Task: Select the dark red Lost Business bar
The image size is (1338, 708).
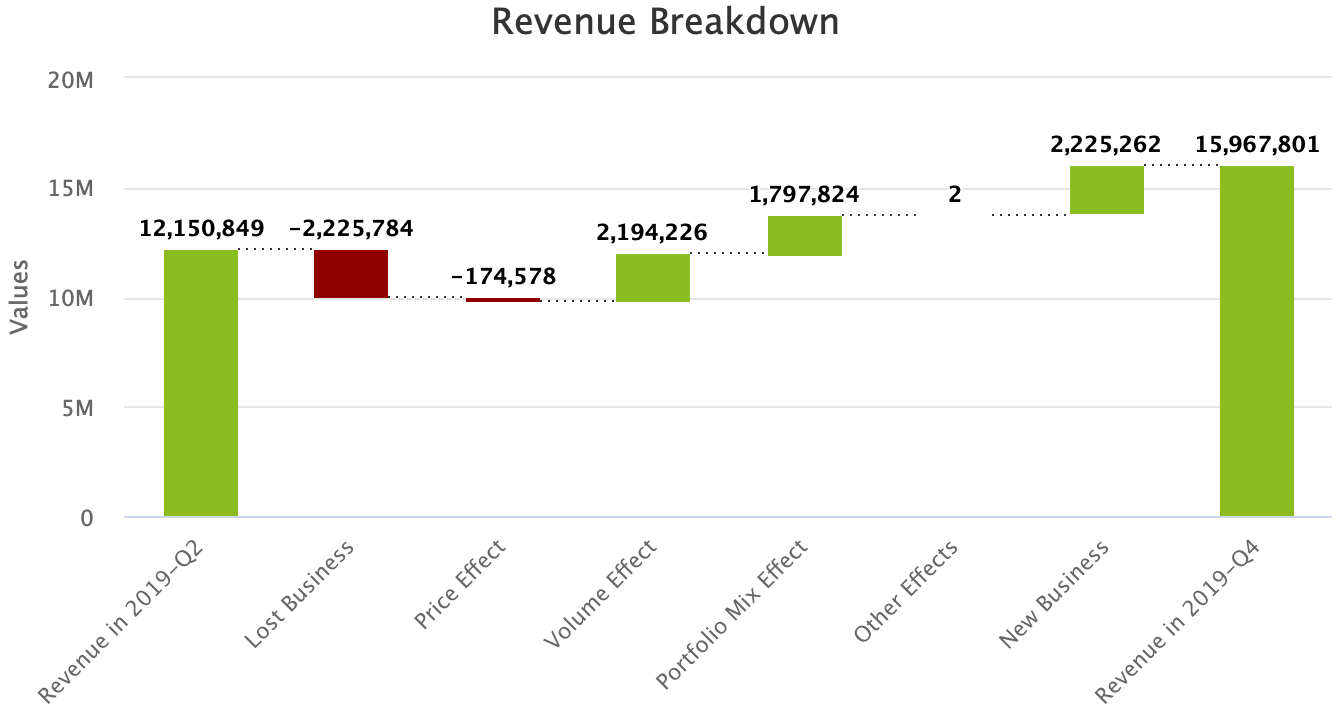Action: [x=351, y=273]
